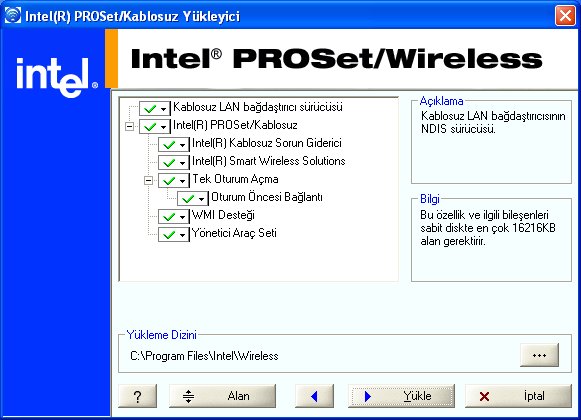Image resolution: width=581 pixels, height=420 pixels.
Task: Select the Oturum Öncesi Bağlantı row
Action: coord(267,197)
